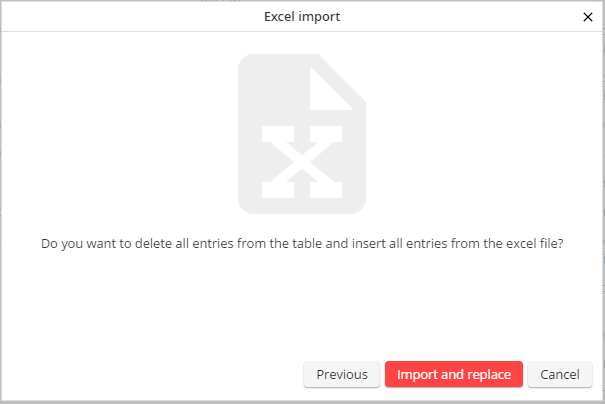Click the Excel file icon
The image size is (605, 404).
click(302, 132)
